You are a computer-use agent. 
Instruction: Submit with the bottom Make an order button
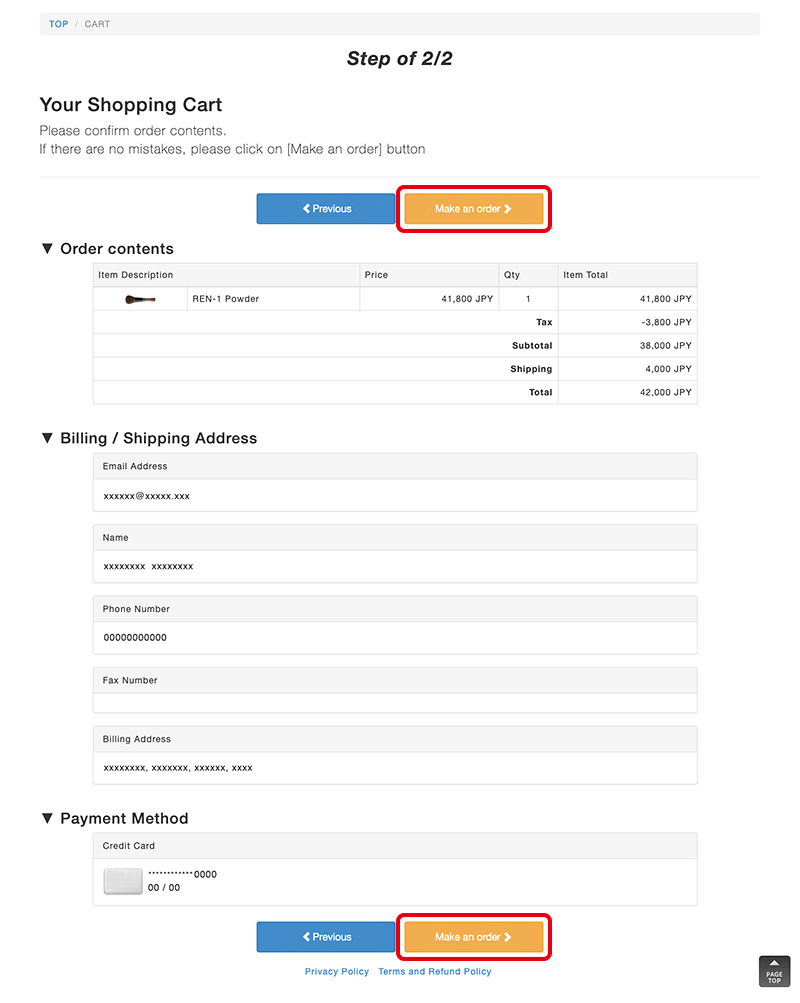[x=473, y=937]
